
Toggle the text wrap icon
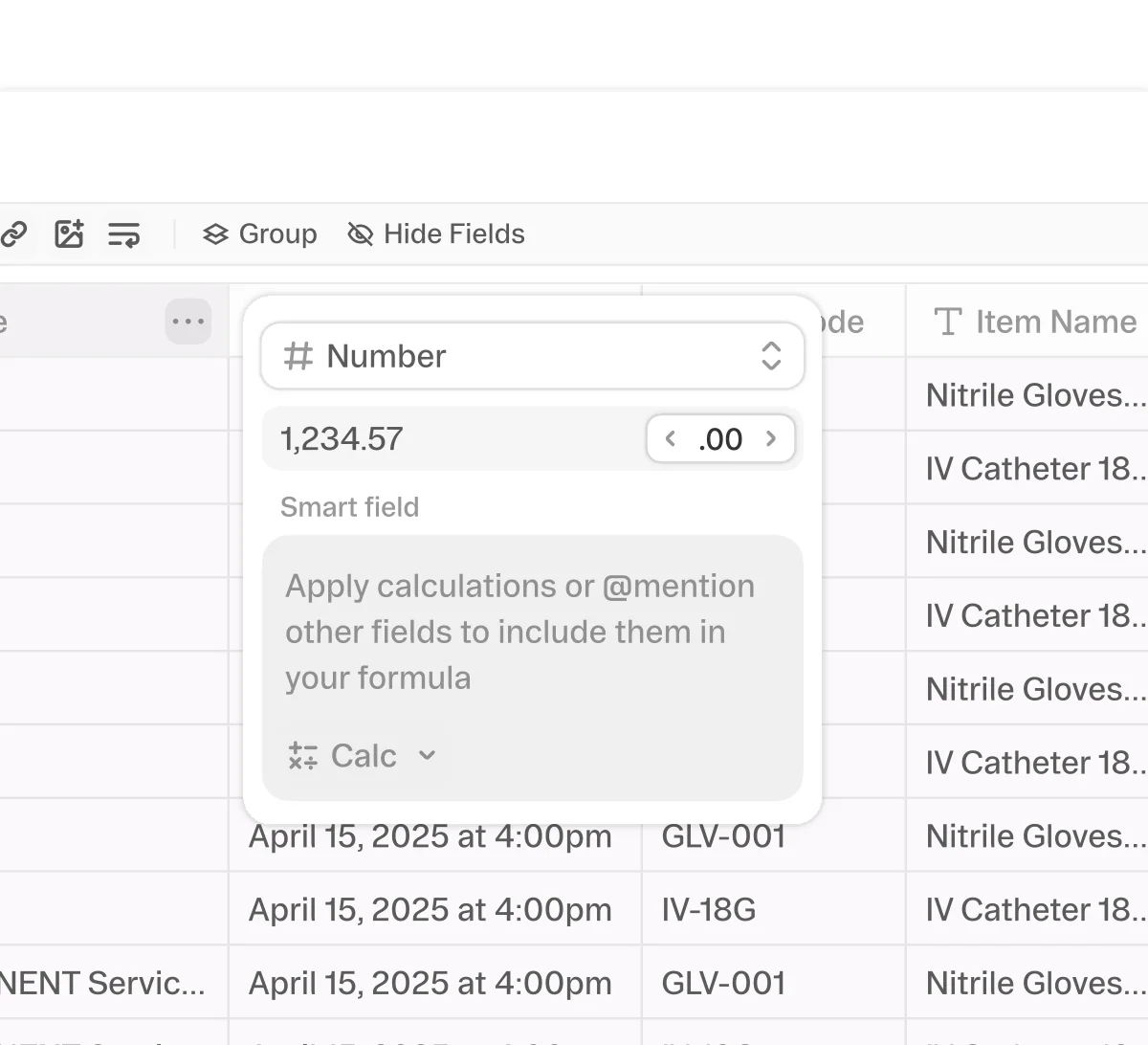pyautogui.click(x=124, y=234)
